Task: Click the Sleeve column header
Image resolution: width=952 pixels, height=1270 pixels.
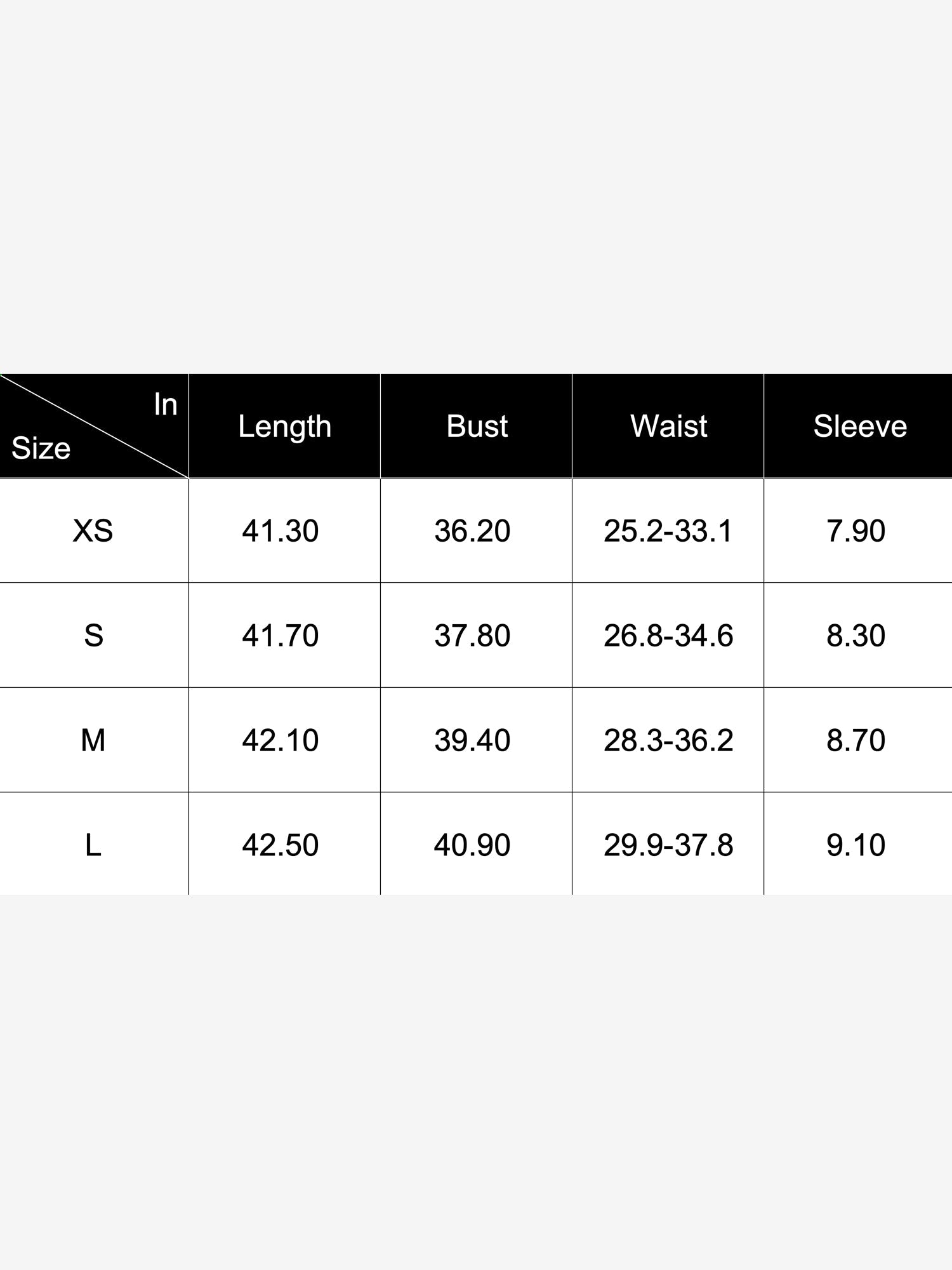Action: [860, 426]
